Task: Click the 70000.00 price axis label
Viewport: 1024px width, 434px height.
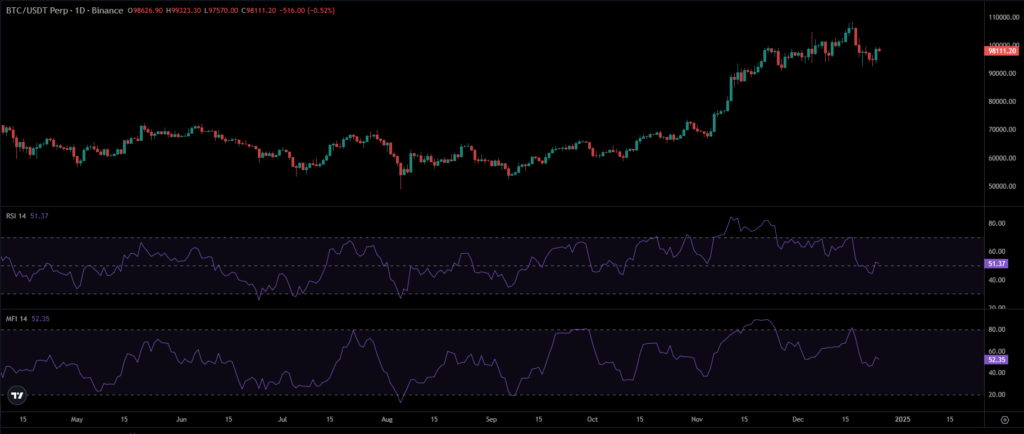Action: click(x=1004, y=130)
